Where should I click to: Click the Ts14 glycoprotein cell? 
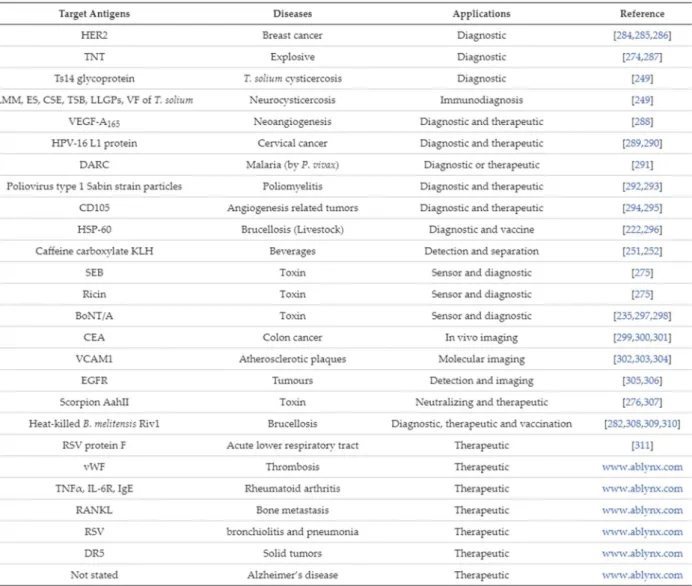[x=94, y=79]
